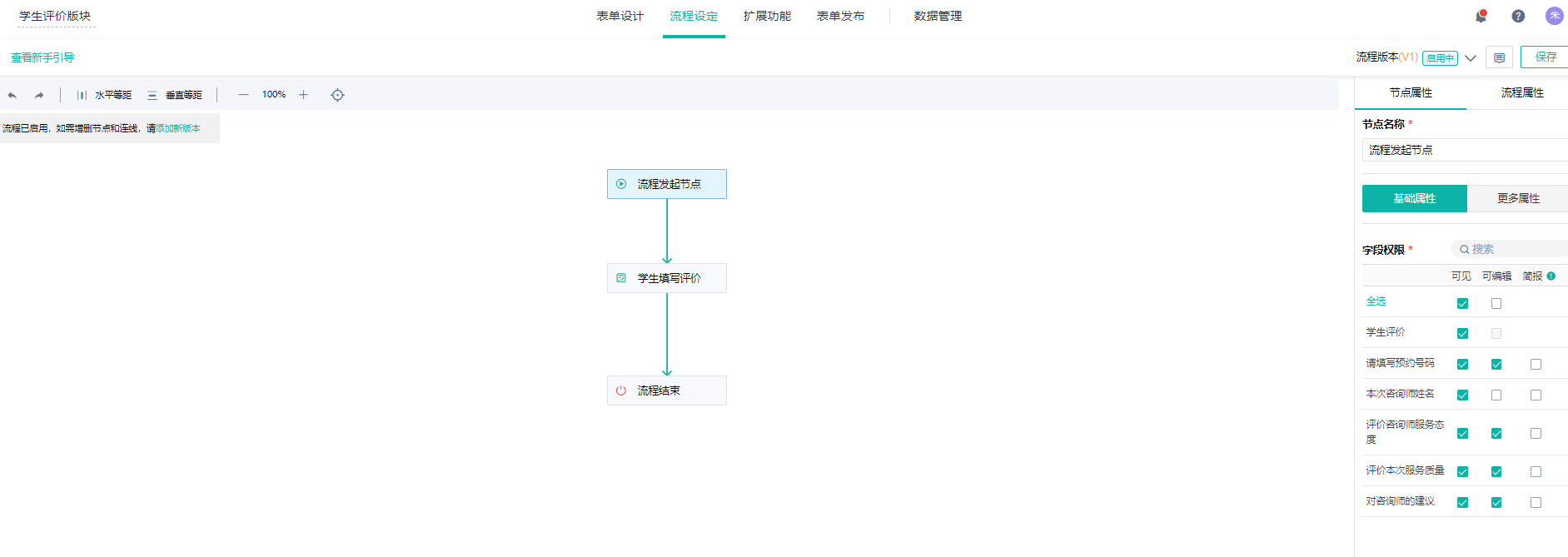1568x557 pixels.
Task: Zoom out with the minus icon
Action: pos(243,95)
